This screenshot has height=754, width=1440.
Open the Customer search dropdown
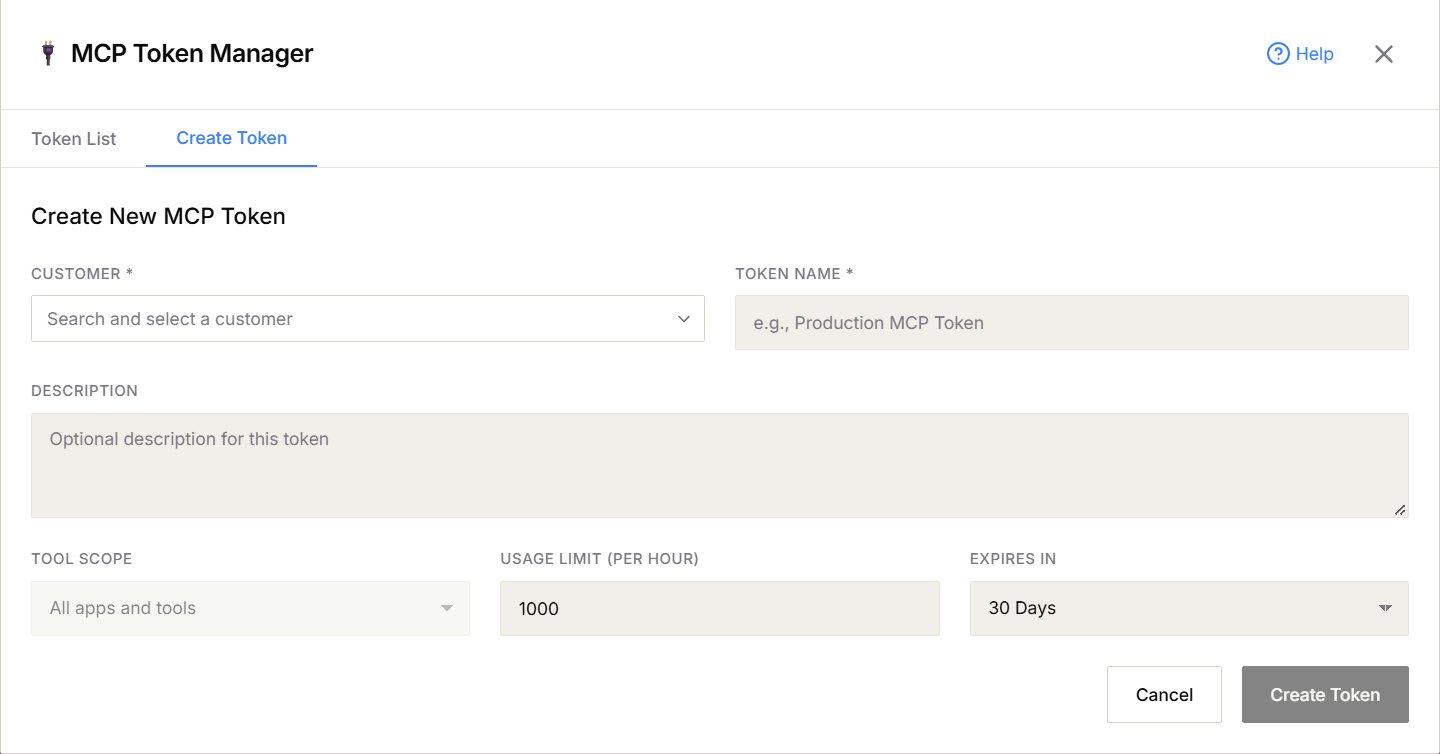tap(368, 319)
